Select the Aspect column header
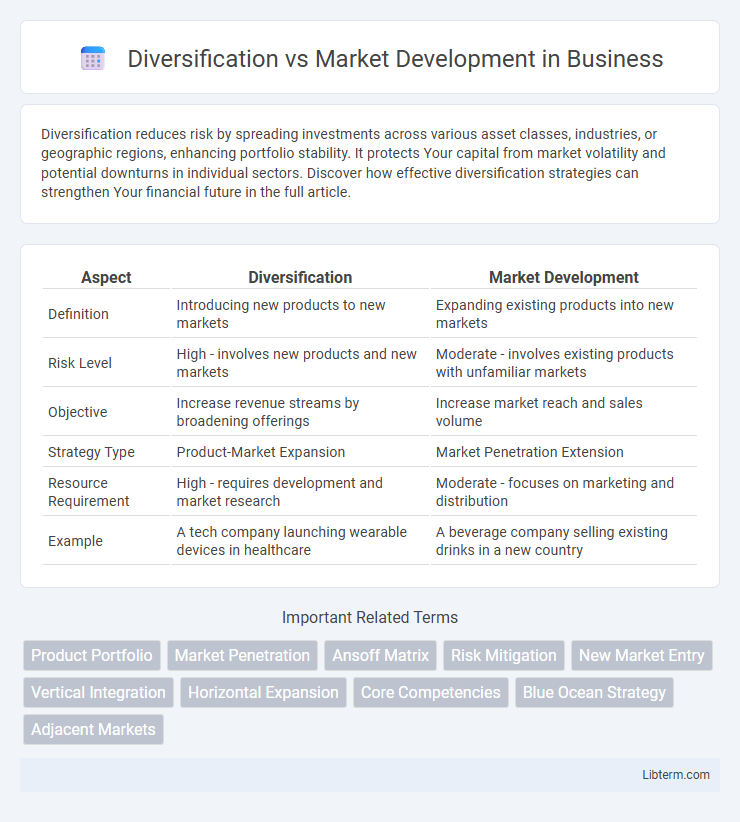740x822 pixels. (106, 277)
